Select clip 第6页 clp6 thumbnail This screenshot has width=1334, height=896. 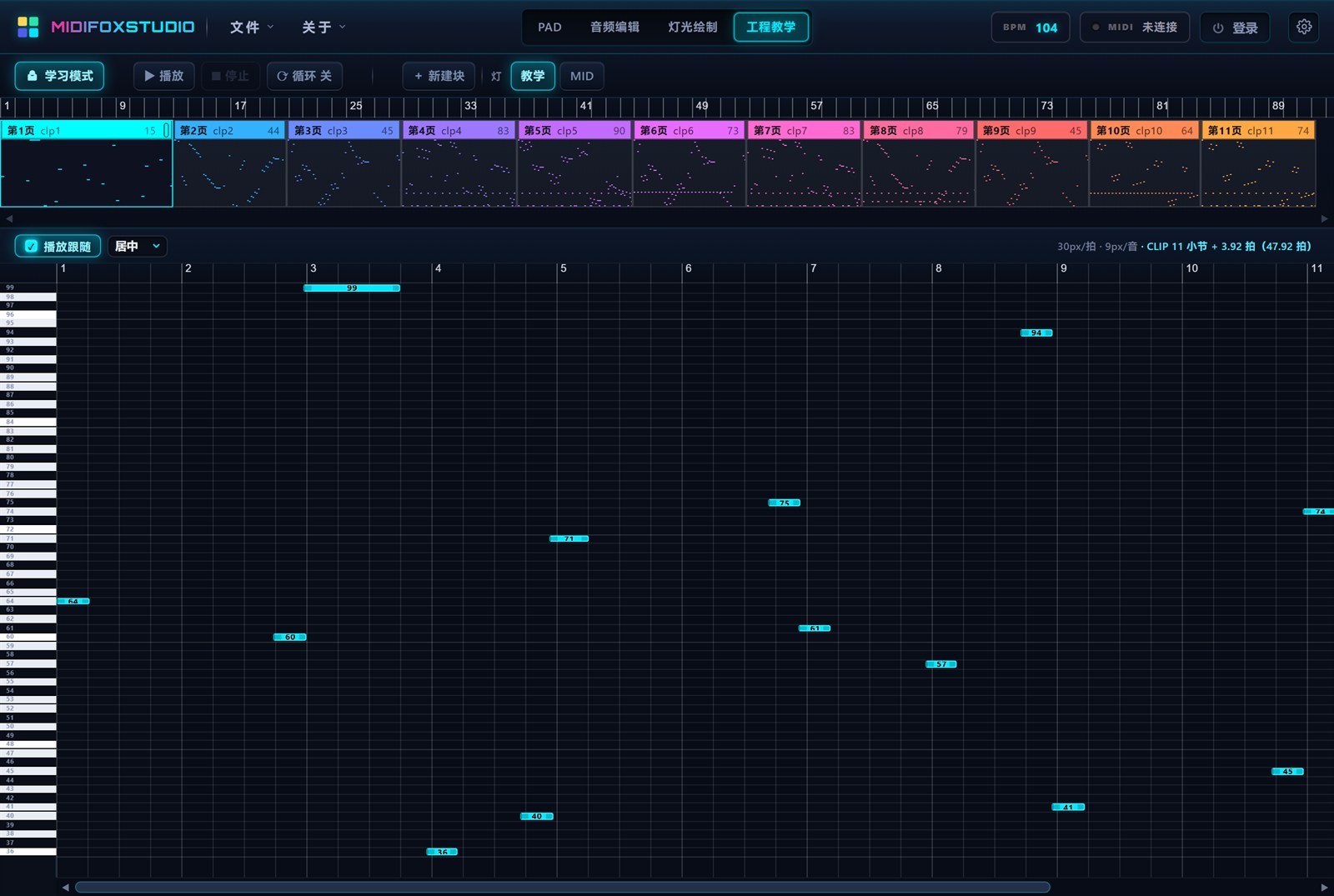tap(689, 163)
